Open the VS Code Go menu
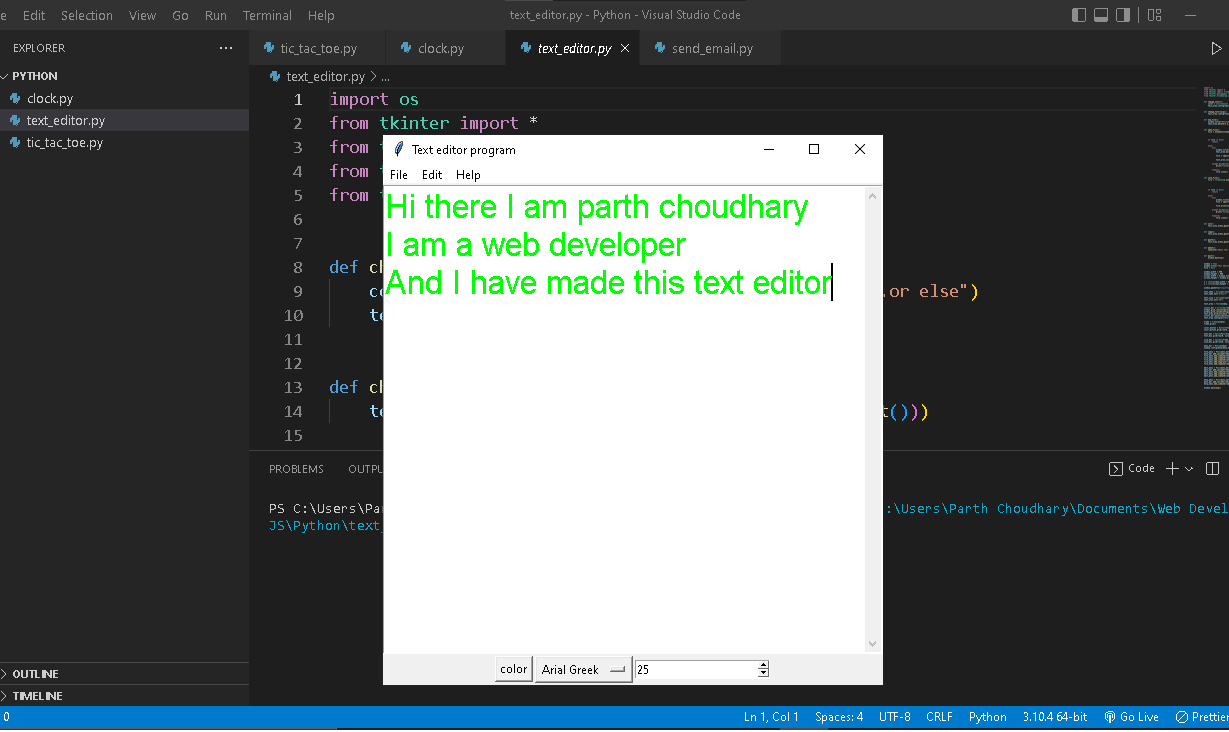Image resolution: width=1229 pixels, height=732 pixels. 180,15
